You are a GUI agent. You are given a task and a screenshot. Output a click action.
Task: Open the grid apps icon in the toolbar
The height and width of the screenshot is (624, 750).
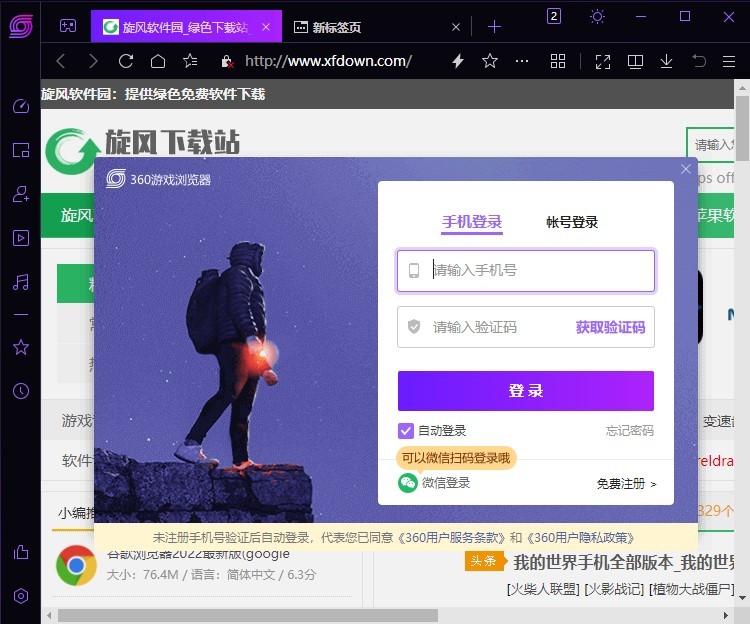558,61
